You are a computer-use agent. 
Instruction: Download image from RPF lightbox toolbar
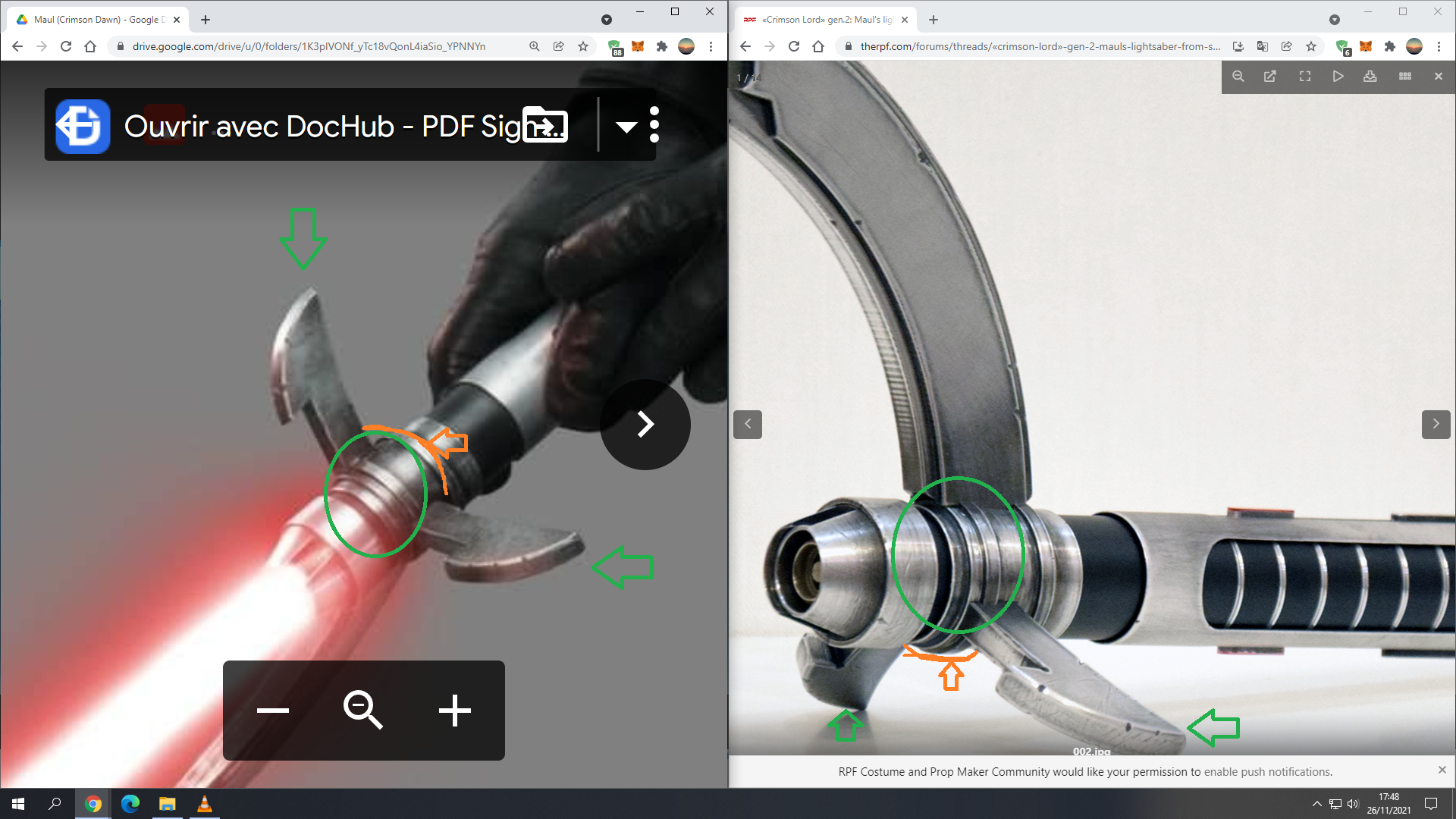tap(1370, 77)
